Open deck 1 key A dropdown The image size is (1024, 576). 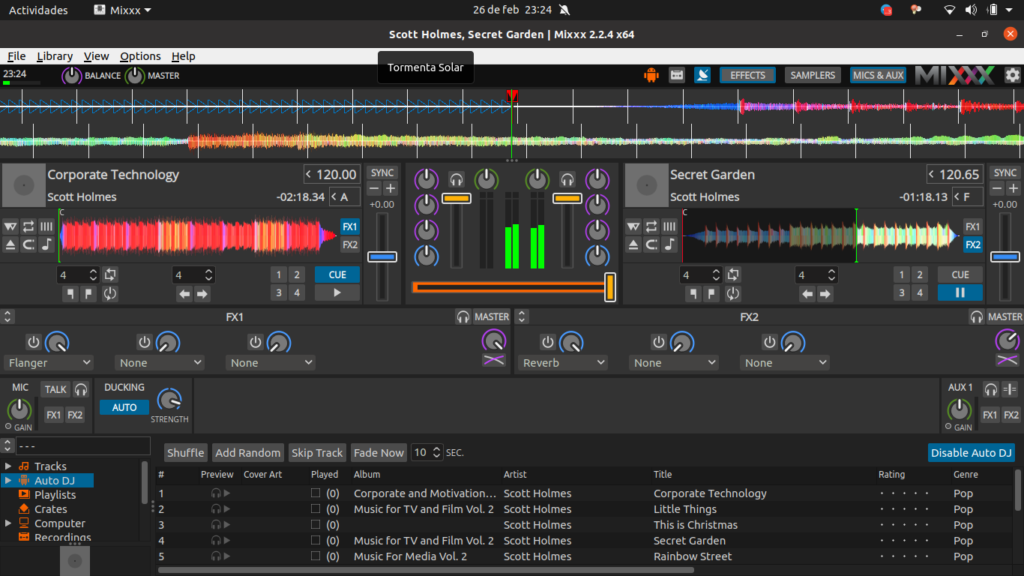[344, 197]
